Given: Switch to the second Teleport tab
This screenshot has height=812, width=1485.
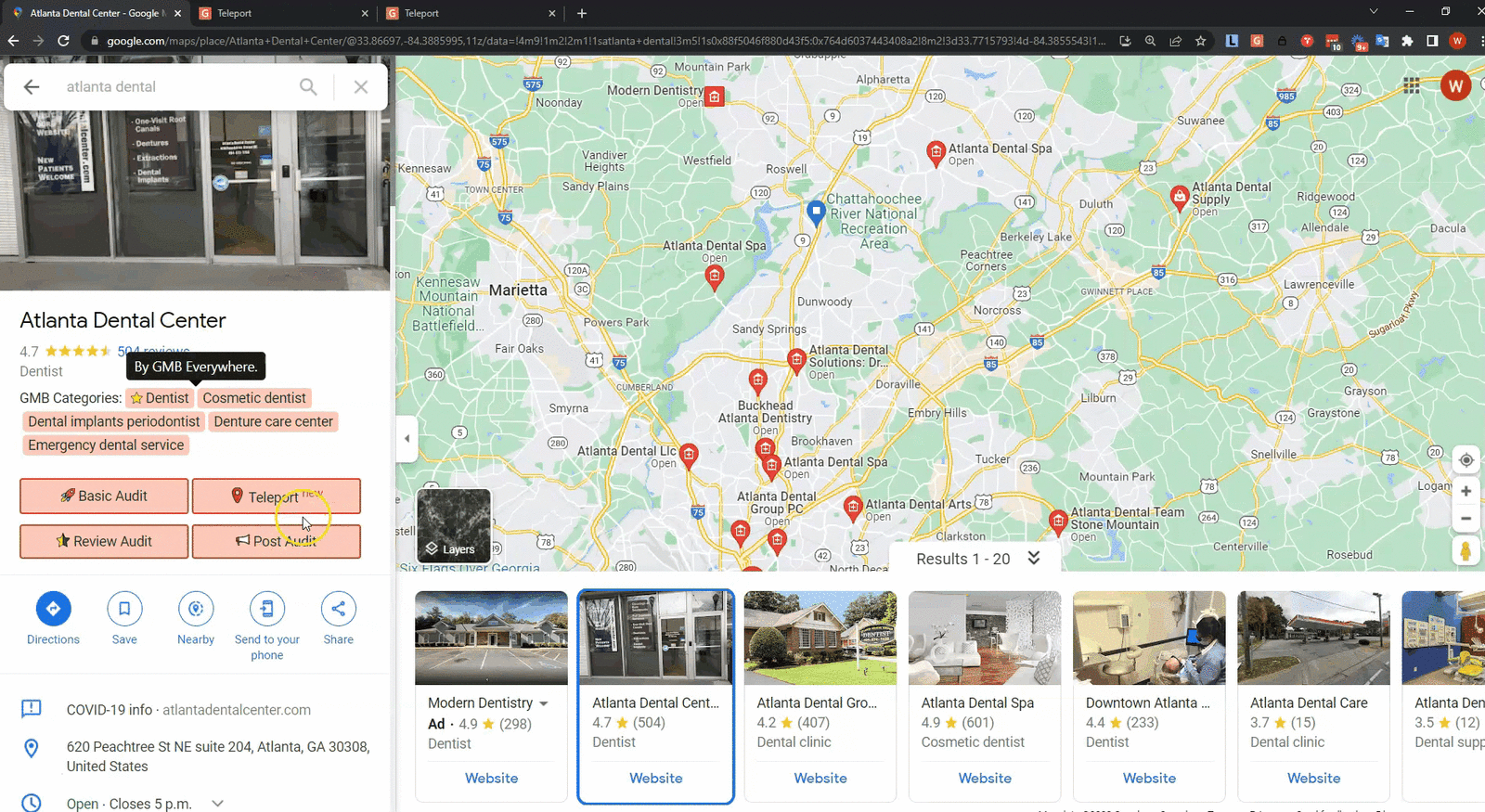Looking at the screenshot, I should (x=470, y=13).
